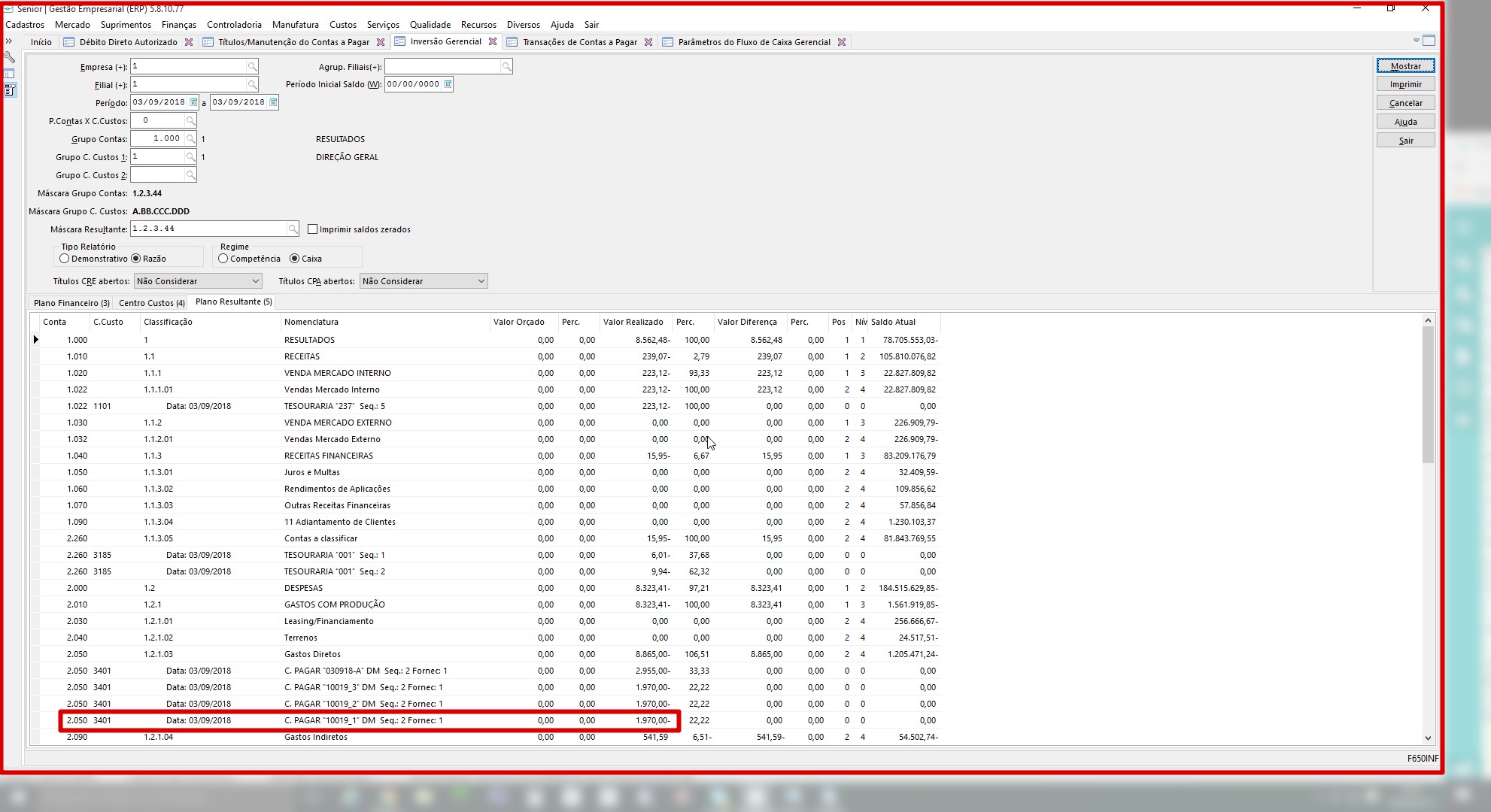Click the Mostrar button
This screenshot has height=812, width=1491.
(1405, 66)
